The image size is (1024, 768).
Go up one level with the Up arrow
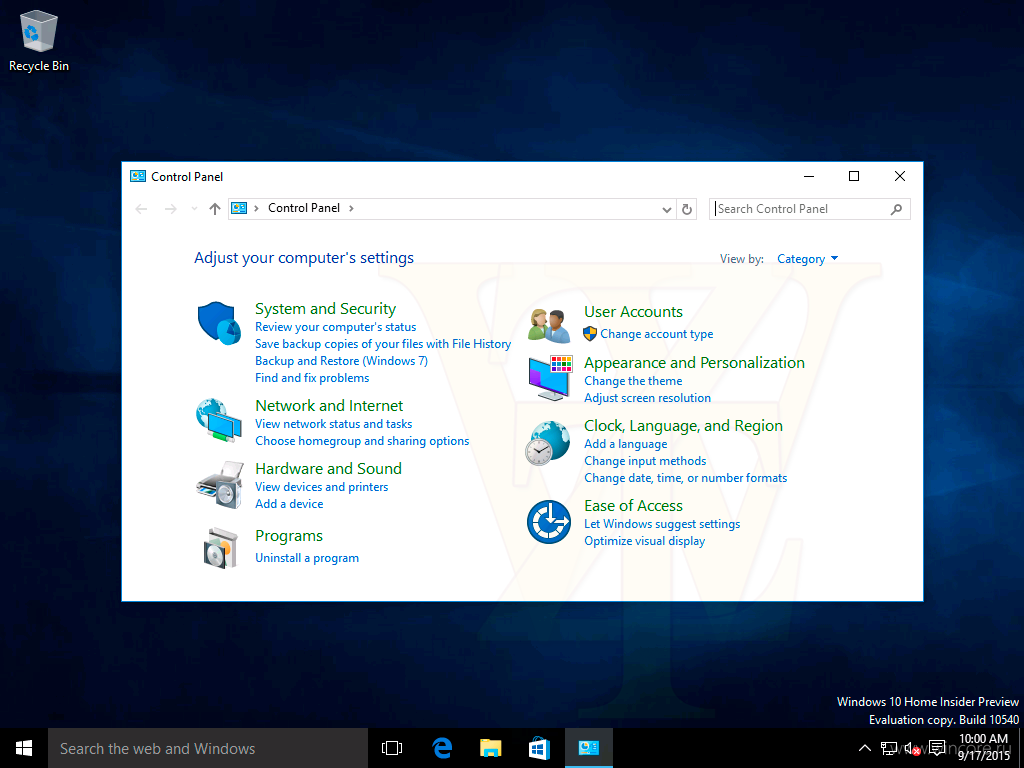tap(215, 209)
